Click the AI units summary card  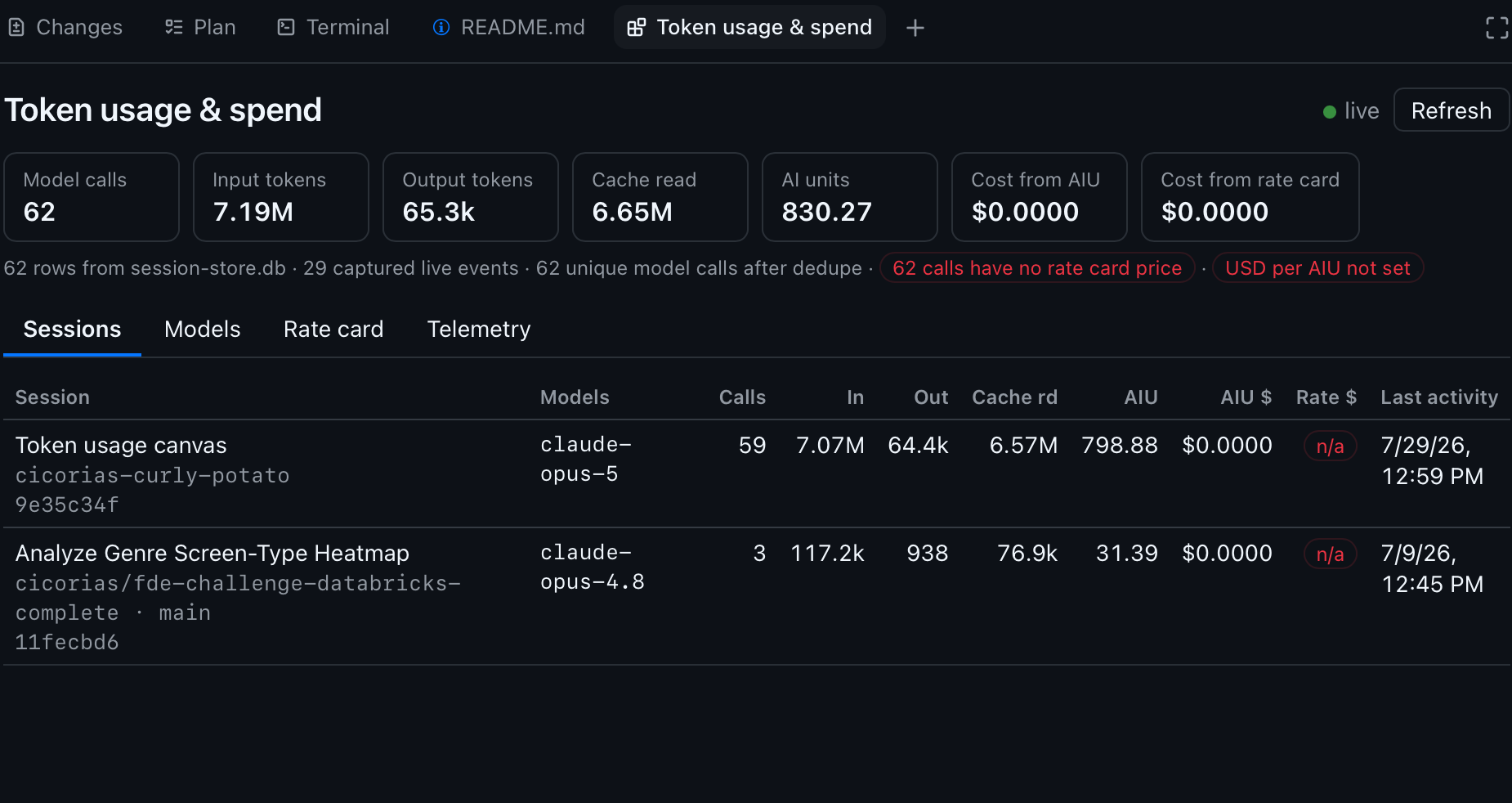click(850, 197)
